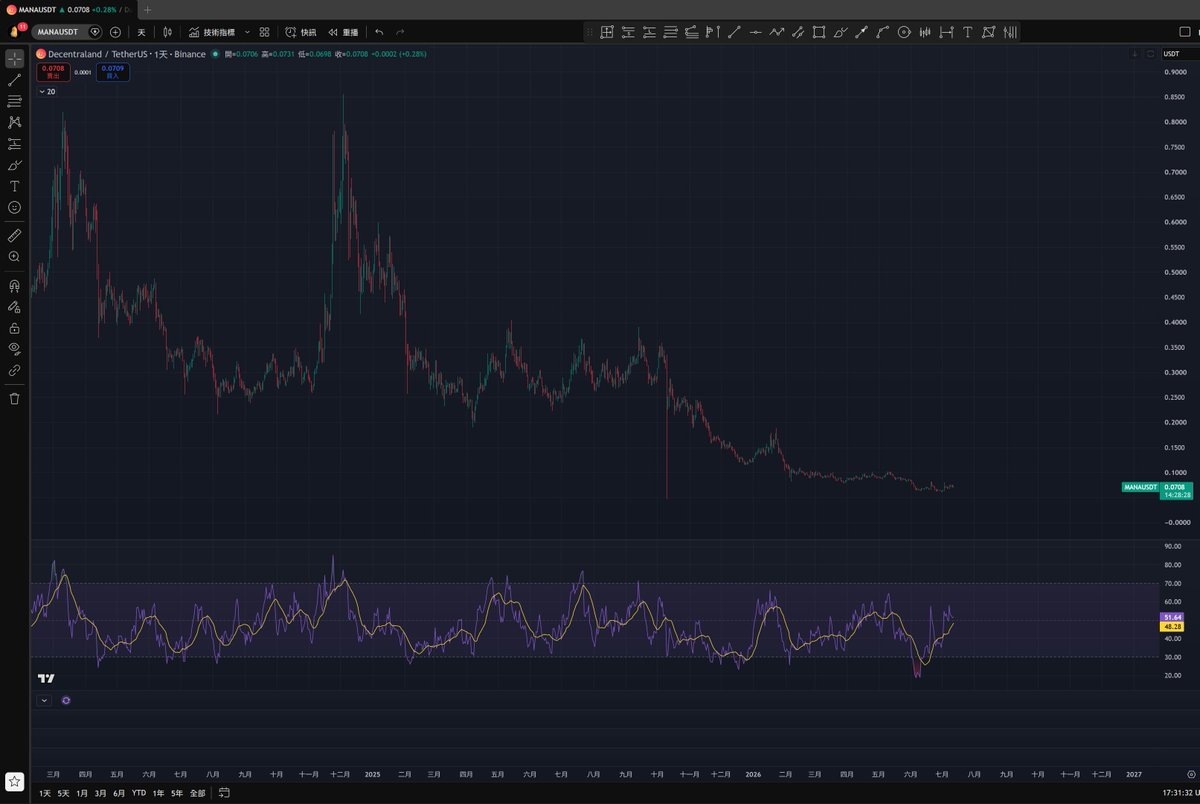This screenshot has height=804, width=1200.
Task: Open the Fibonacci retracement tool in left sidebar
Action: tap(14, 101)
